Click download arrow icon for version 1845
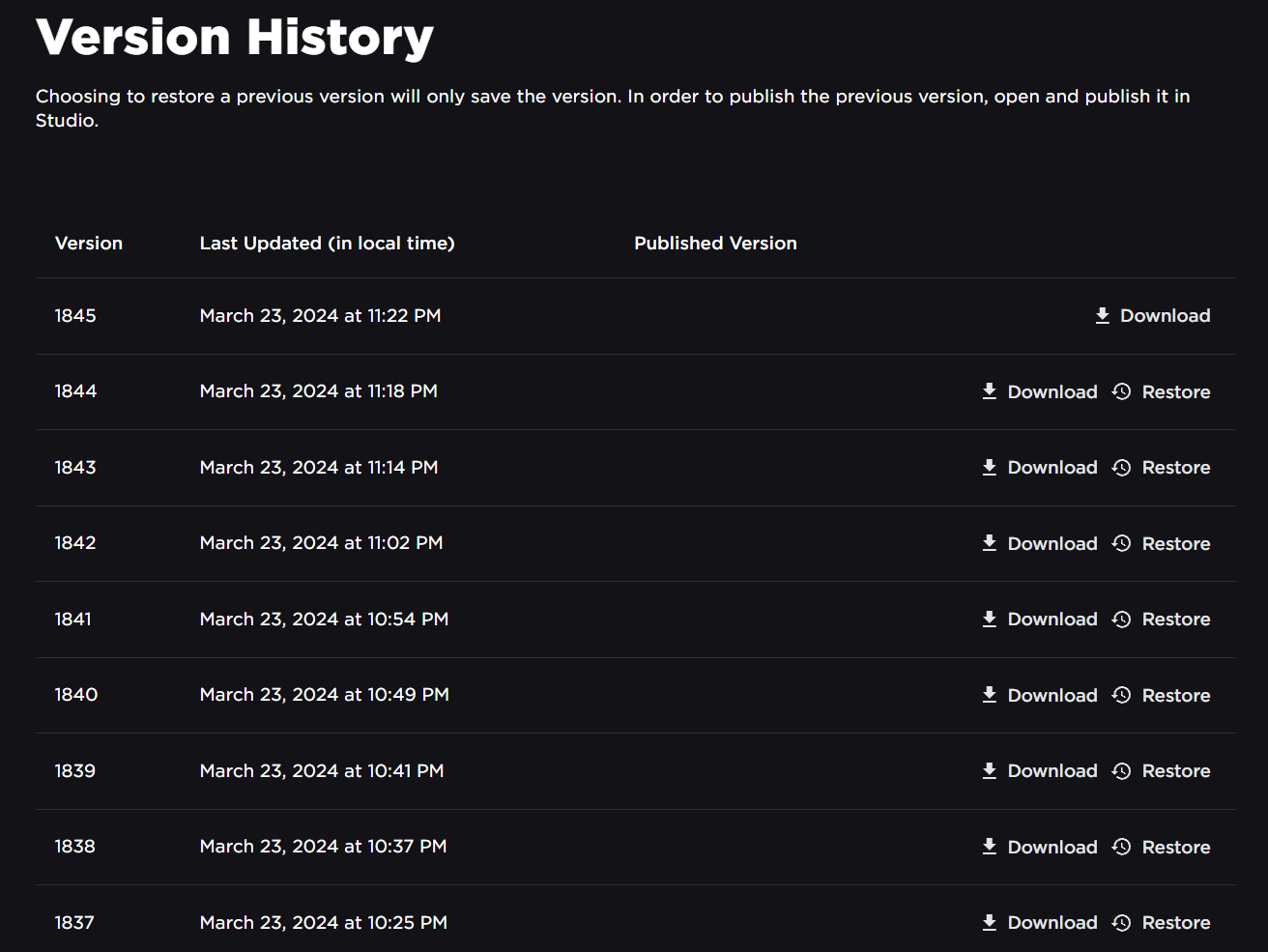This screenshot has height=952, width=1268. click(x=1102, y=316)
